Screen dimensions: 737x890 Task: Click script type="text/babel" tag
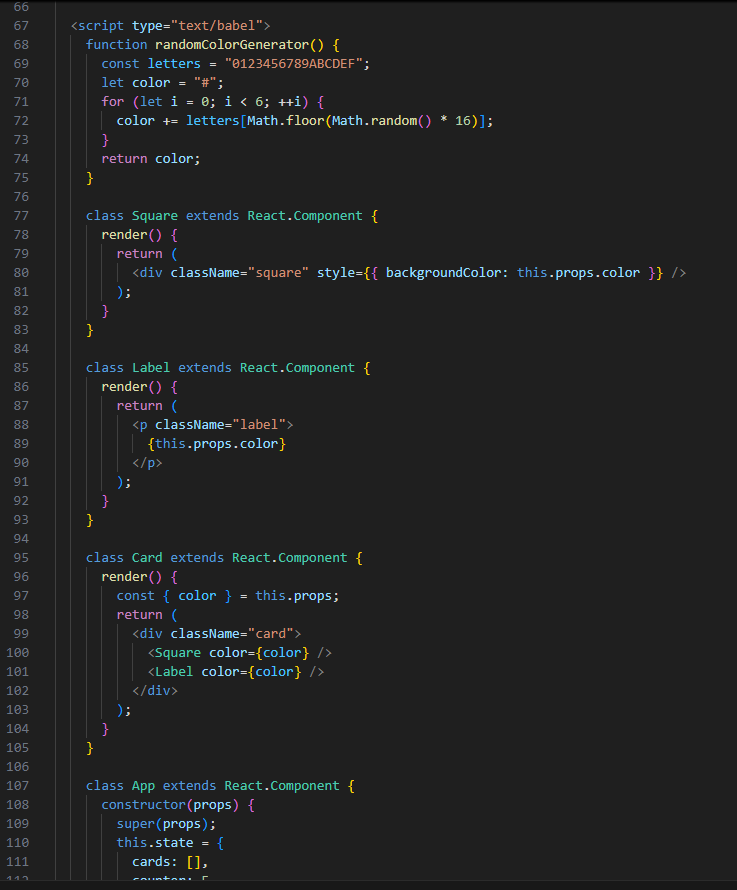[170, 26]
